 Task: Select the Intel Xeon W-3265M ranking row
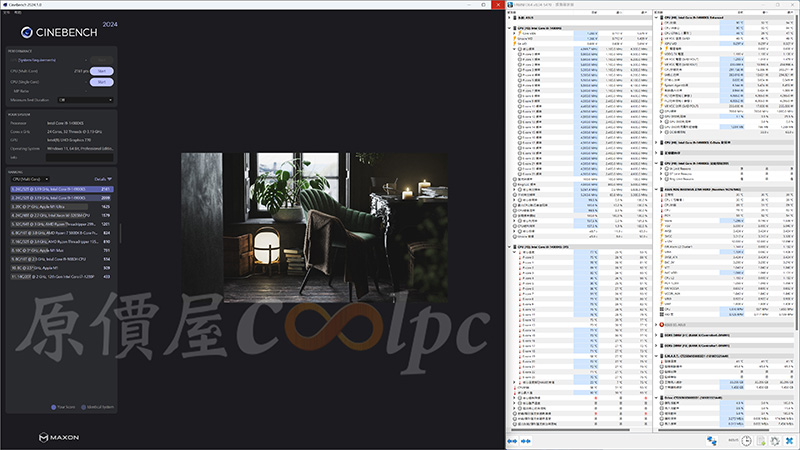[61, 215]
